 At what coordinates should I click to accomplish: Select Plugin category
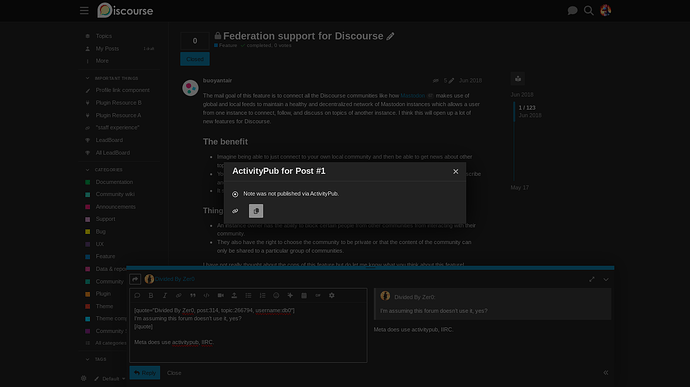coord(103,294)
